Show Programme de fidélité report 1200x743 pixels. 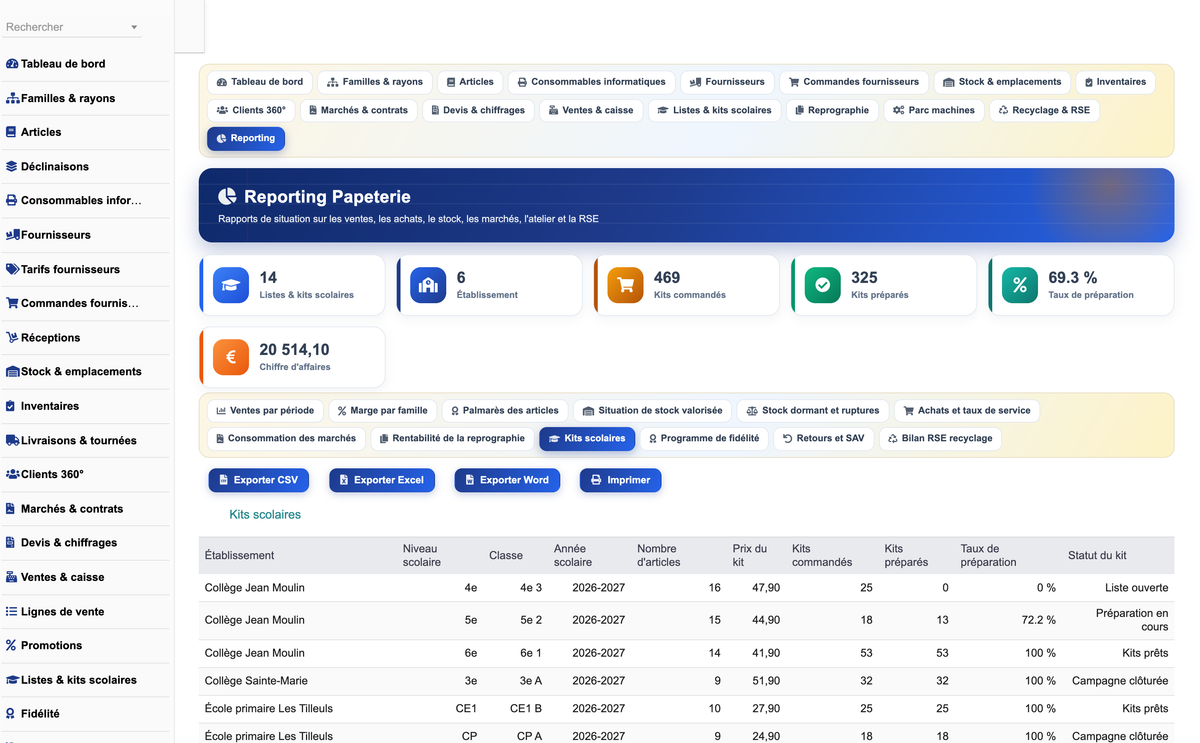pos(704,438)
